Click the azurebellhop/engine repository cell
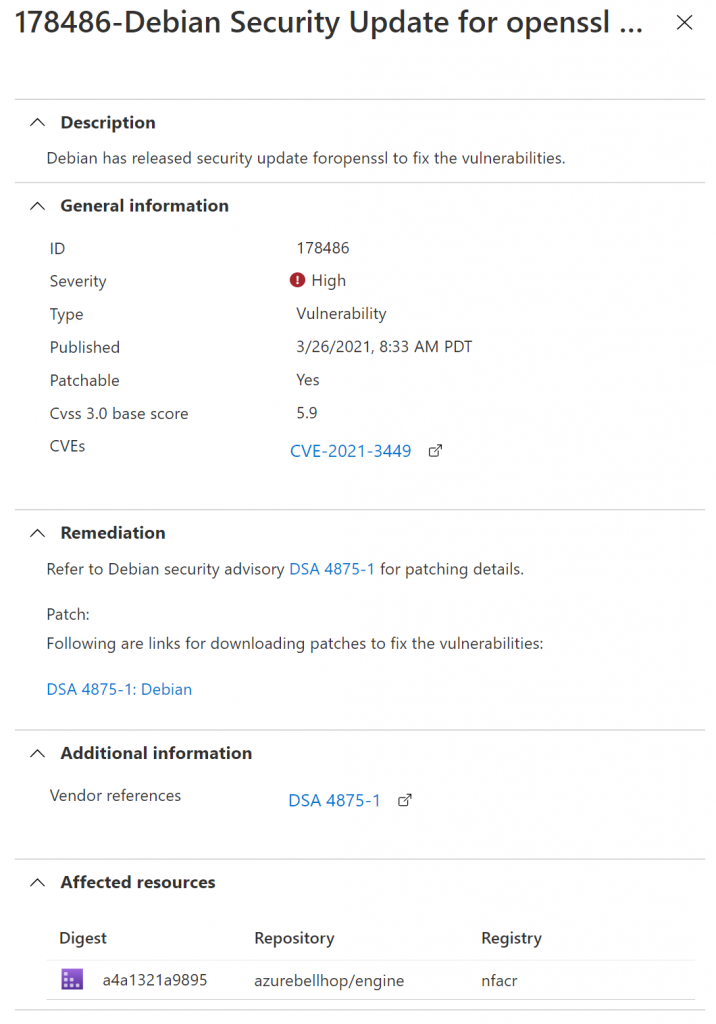This screenshot has height=1024, width=716. point(329,981)
